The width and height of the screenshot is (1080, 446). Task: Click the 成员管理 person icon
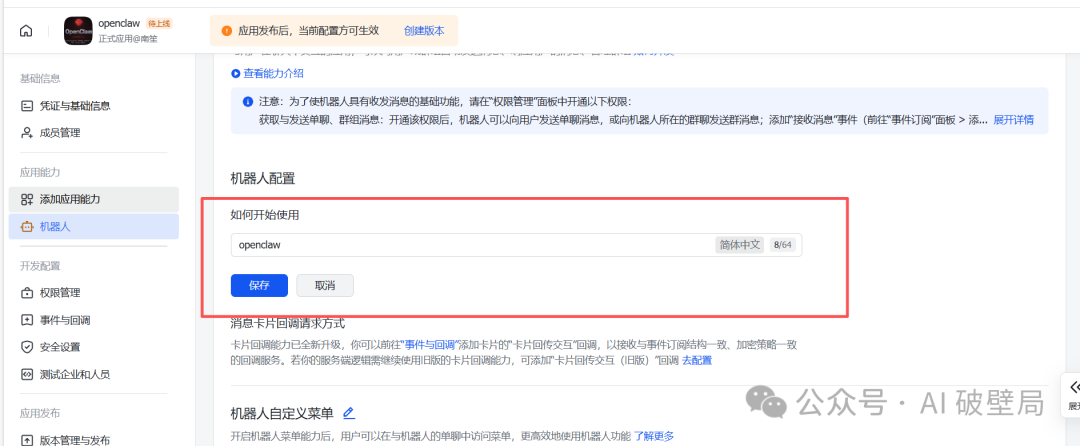coord(27,133)
